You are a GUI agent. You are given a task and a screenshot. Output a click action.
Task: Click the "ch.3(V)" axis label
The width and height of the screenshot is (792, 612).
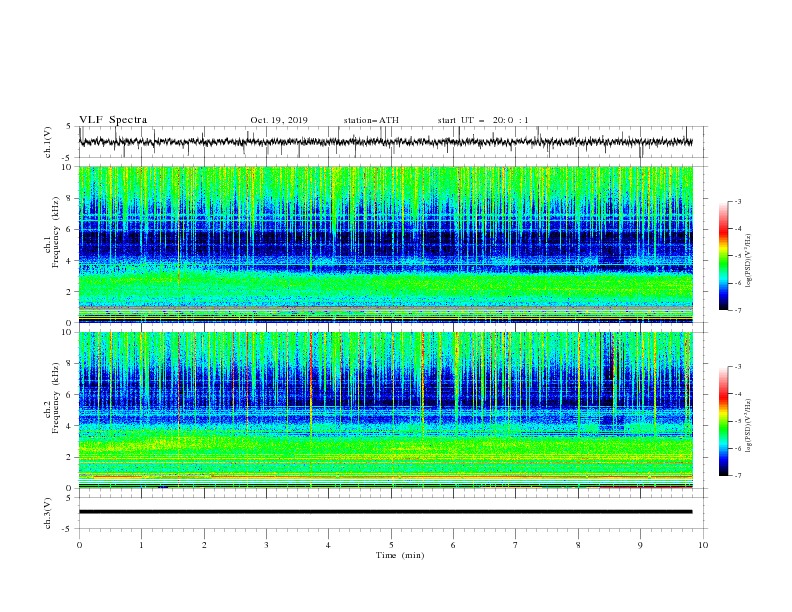[48, 513]
